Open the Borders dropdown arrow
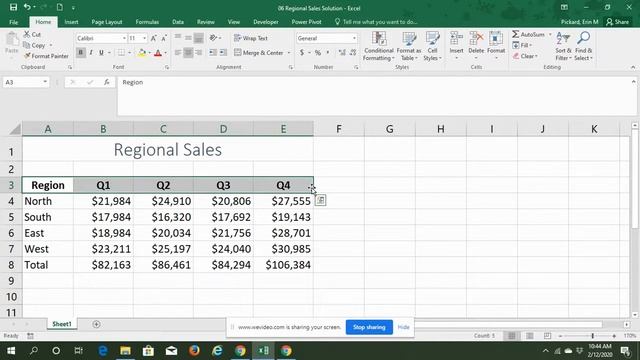The image size is (640, 360). pos(129,53)
